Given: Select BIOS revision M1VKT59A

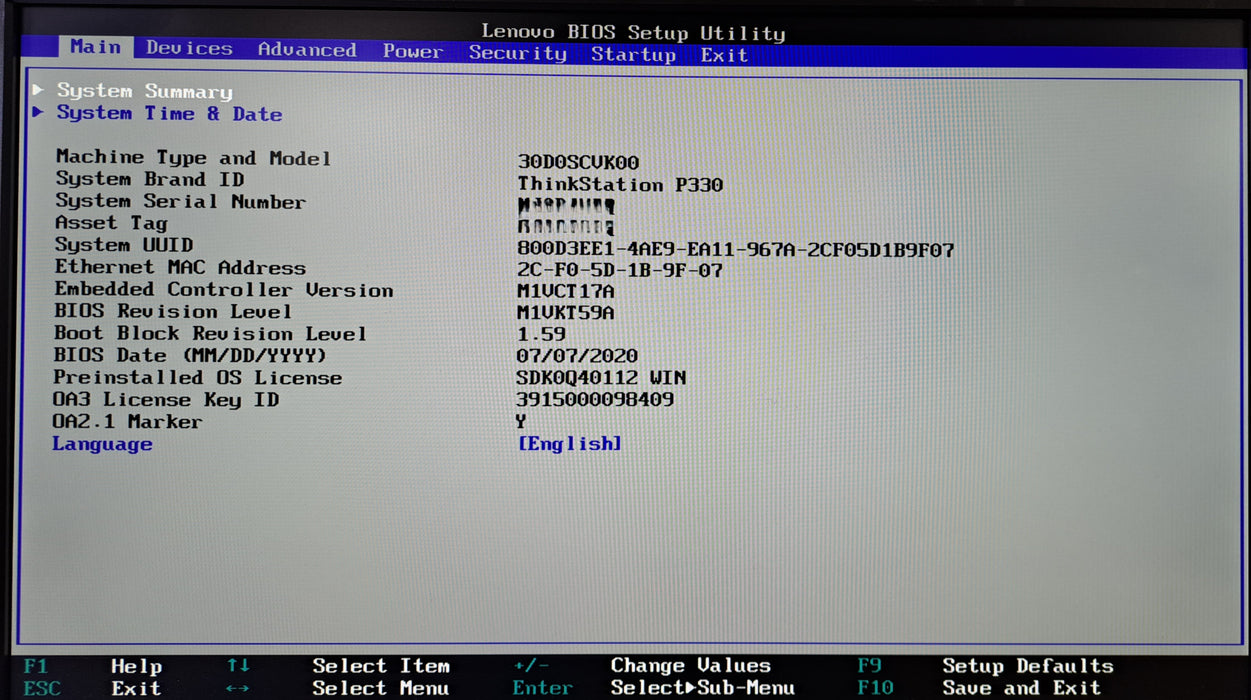Looking at the screenshot, I should point(566,314).
